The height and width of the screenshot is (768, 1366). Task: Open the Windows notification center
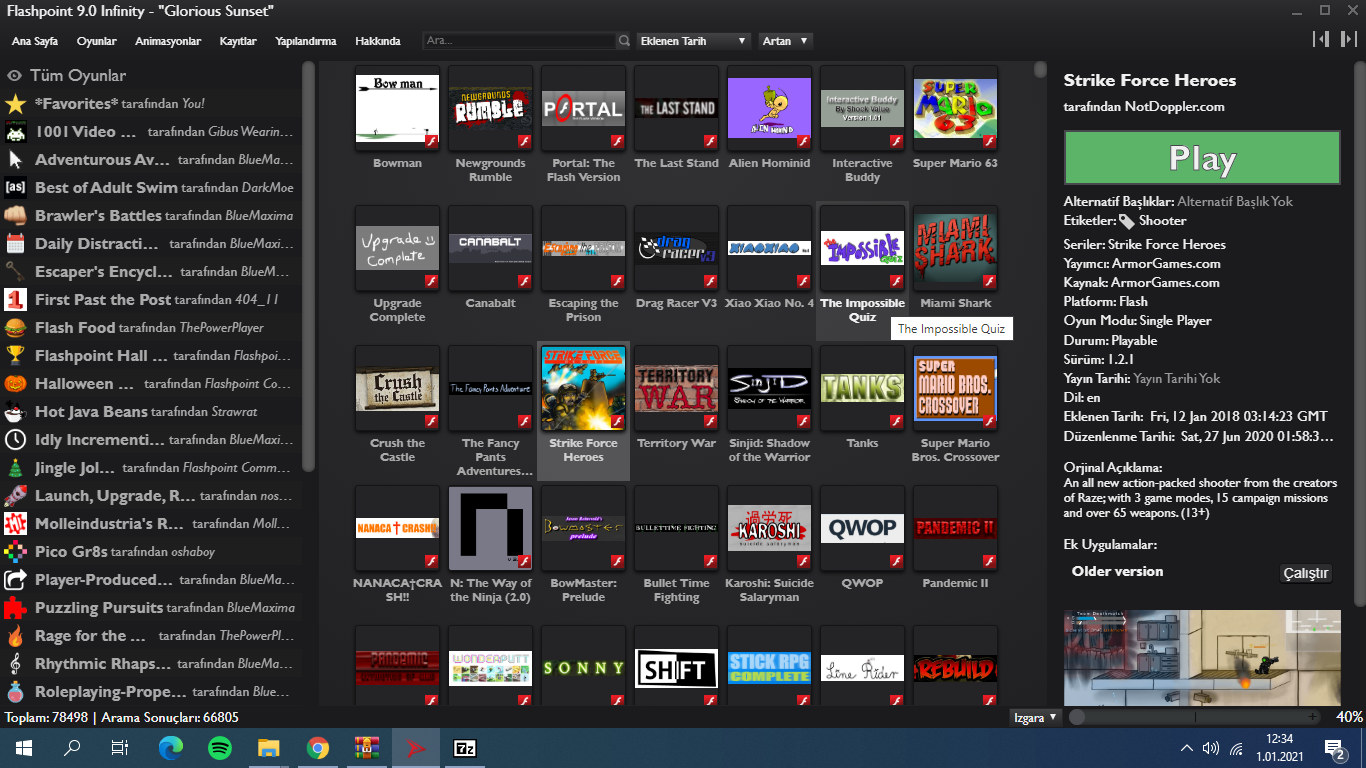tap(1334, 747)
